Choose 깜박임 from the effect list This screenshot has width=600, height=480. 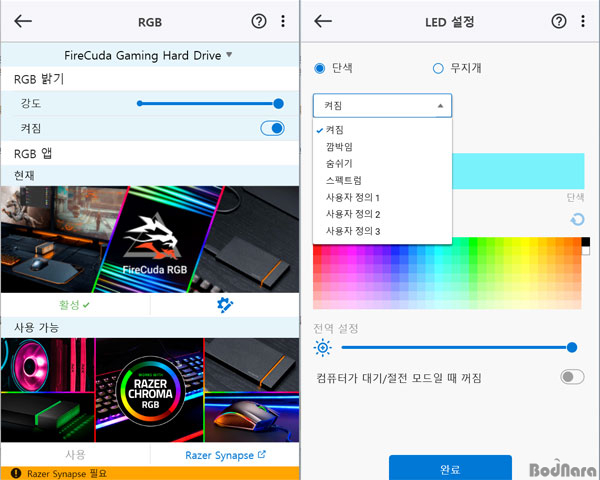(x=339, y=147)
